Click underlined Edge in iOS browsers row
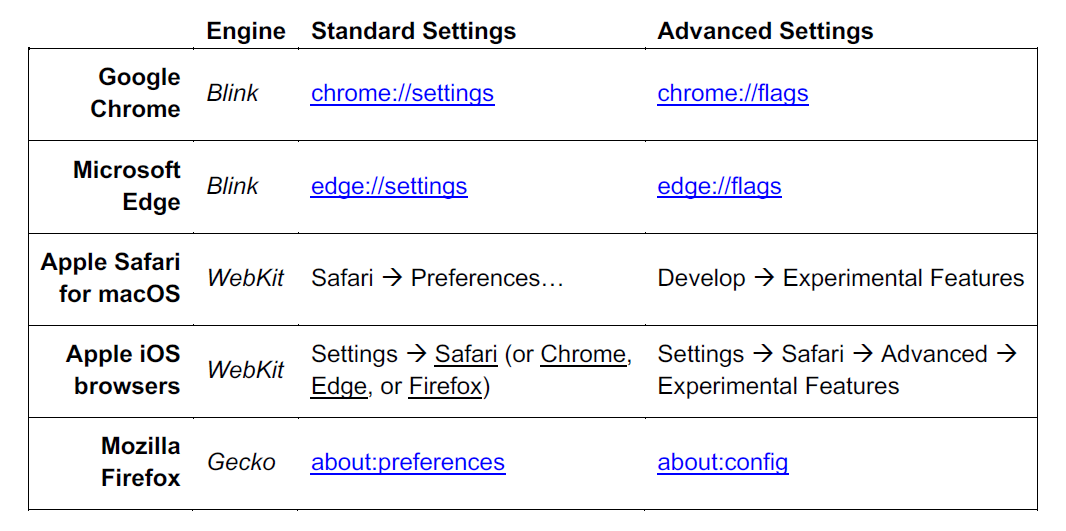Image resolution: width=1066 pixels, height=531 pixels. [x=338, y=387]
